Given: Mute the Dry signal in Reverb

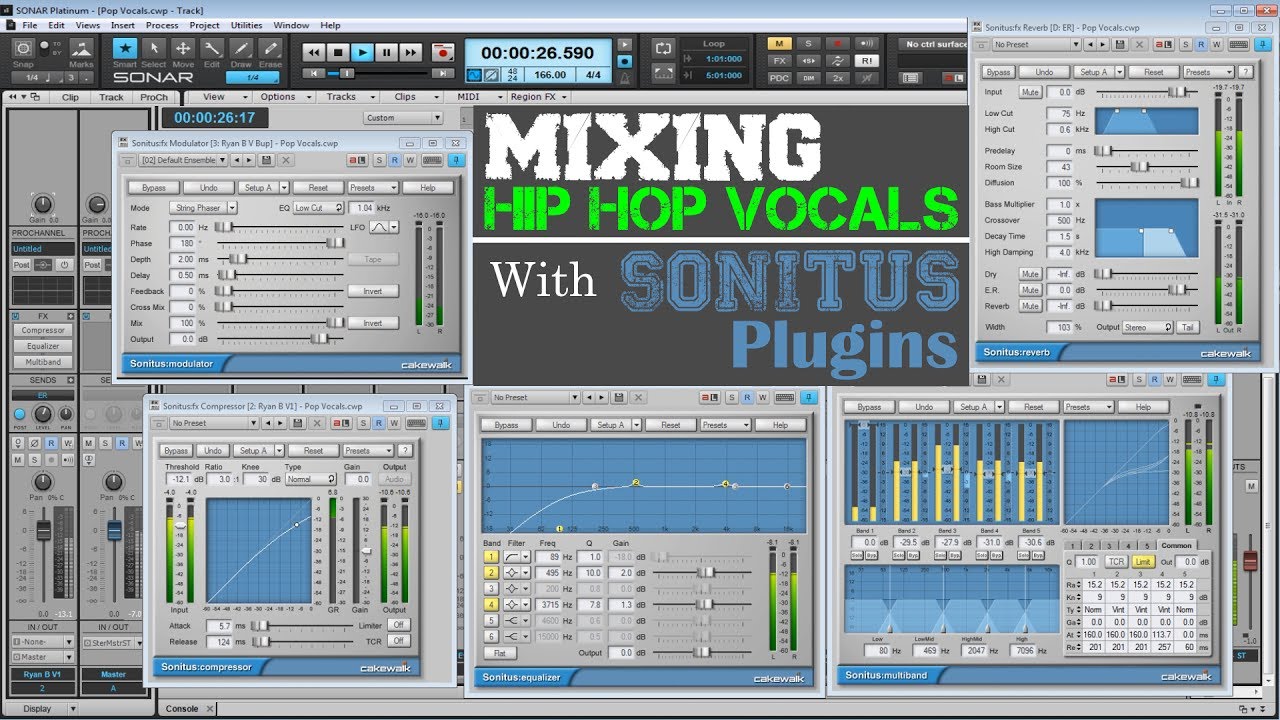Looking at the screenshot, I should click(1030, 274).
